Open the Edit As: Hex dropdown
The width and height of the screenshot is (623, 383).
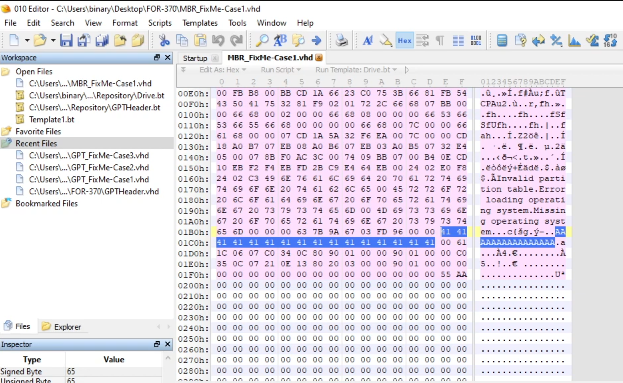coord(223,70)
